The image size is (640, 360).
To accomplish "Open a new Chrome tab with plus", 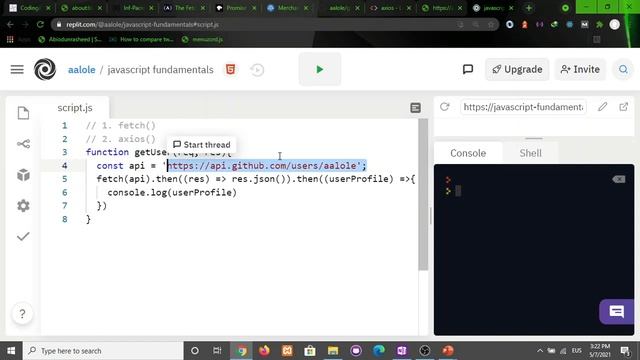I will [x=529, y=8].
